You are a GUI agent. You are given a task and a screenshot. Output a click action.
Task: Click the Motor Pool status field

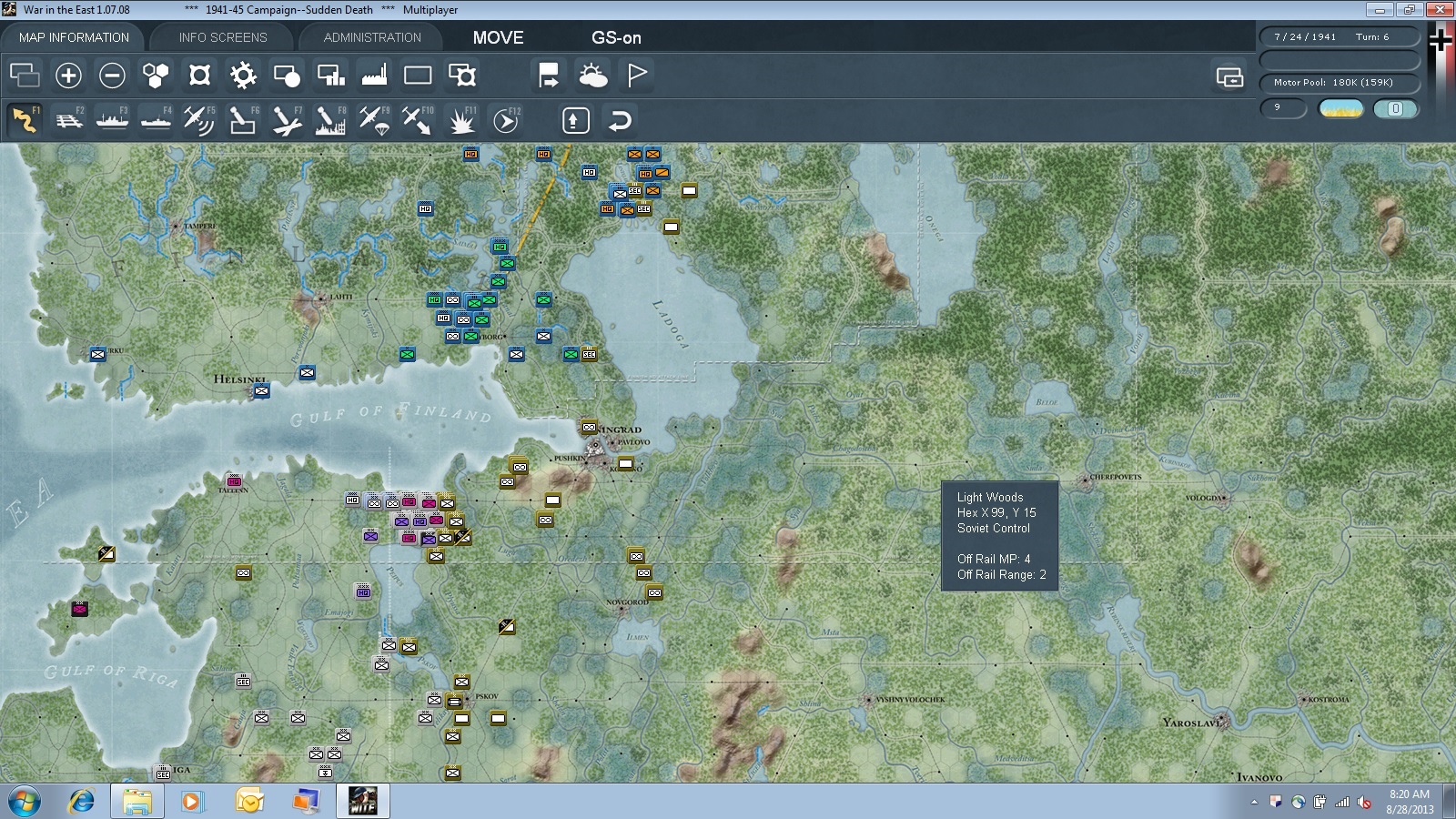pos(1340,83)
